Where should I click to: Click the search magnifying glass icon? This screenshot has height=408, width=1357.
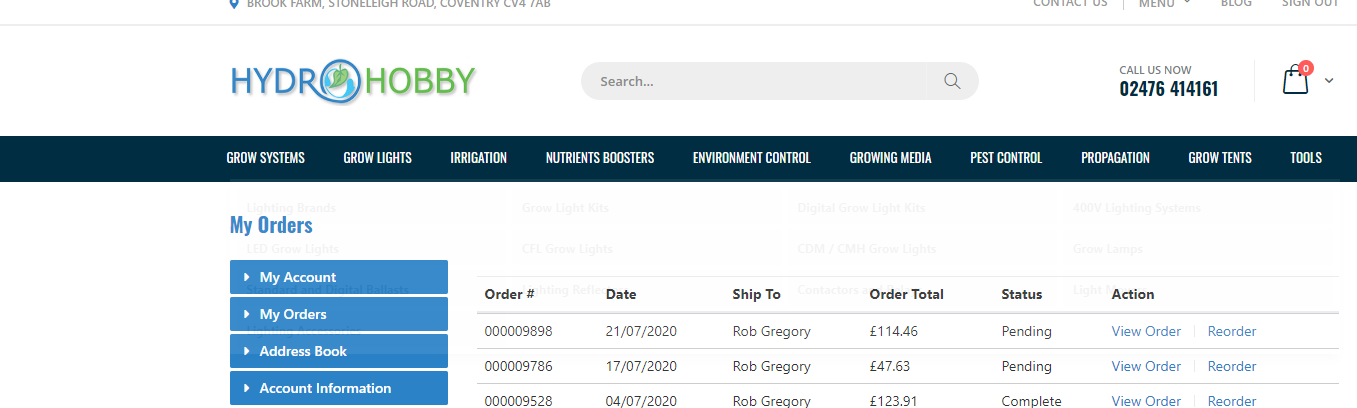pos(951,81)
